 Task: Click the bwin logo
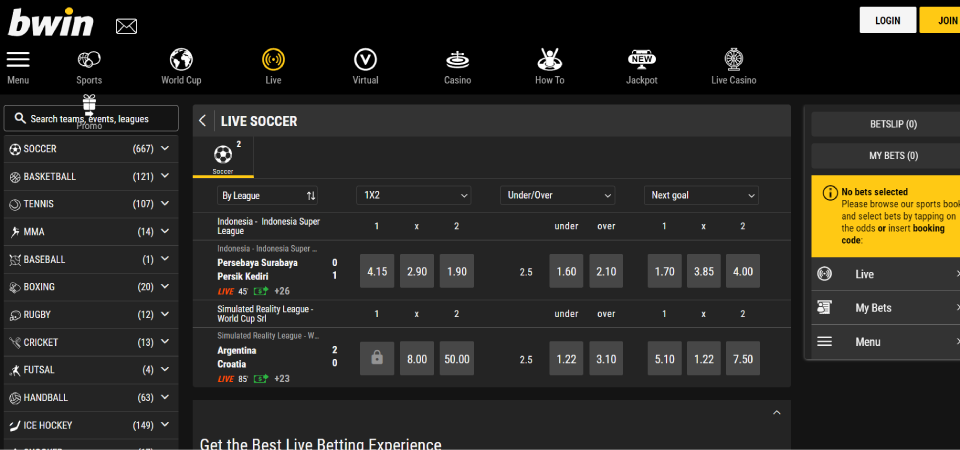tap(50, 23)
